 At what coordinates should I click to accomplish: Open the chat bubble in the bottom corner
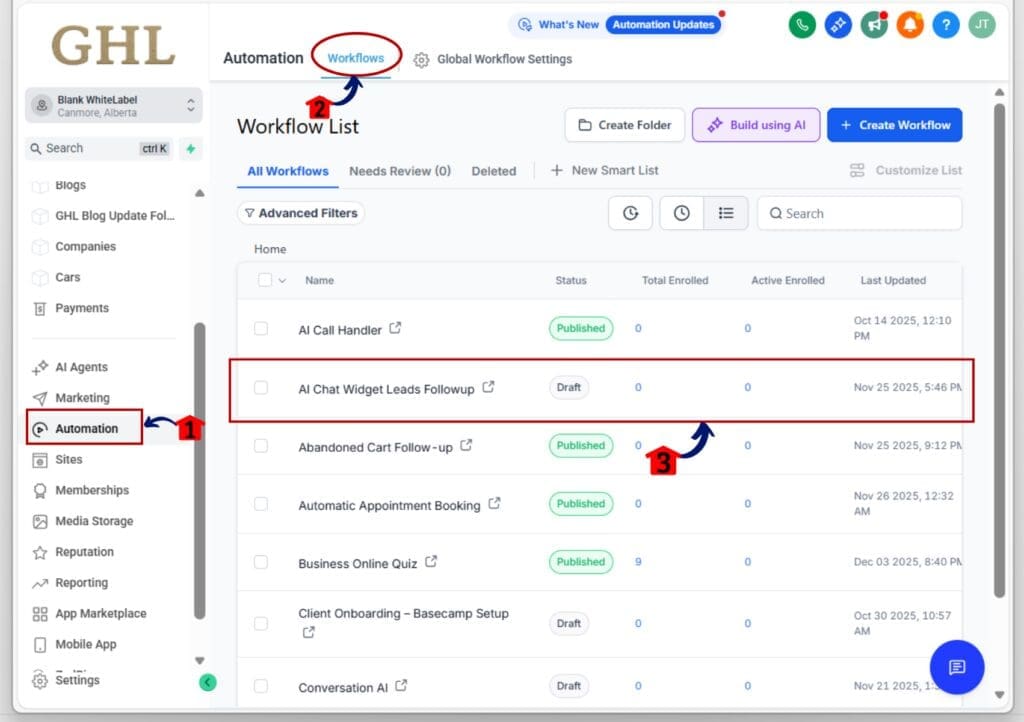click(956, 667)
